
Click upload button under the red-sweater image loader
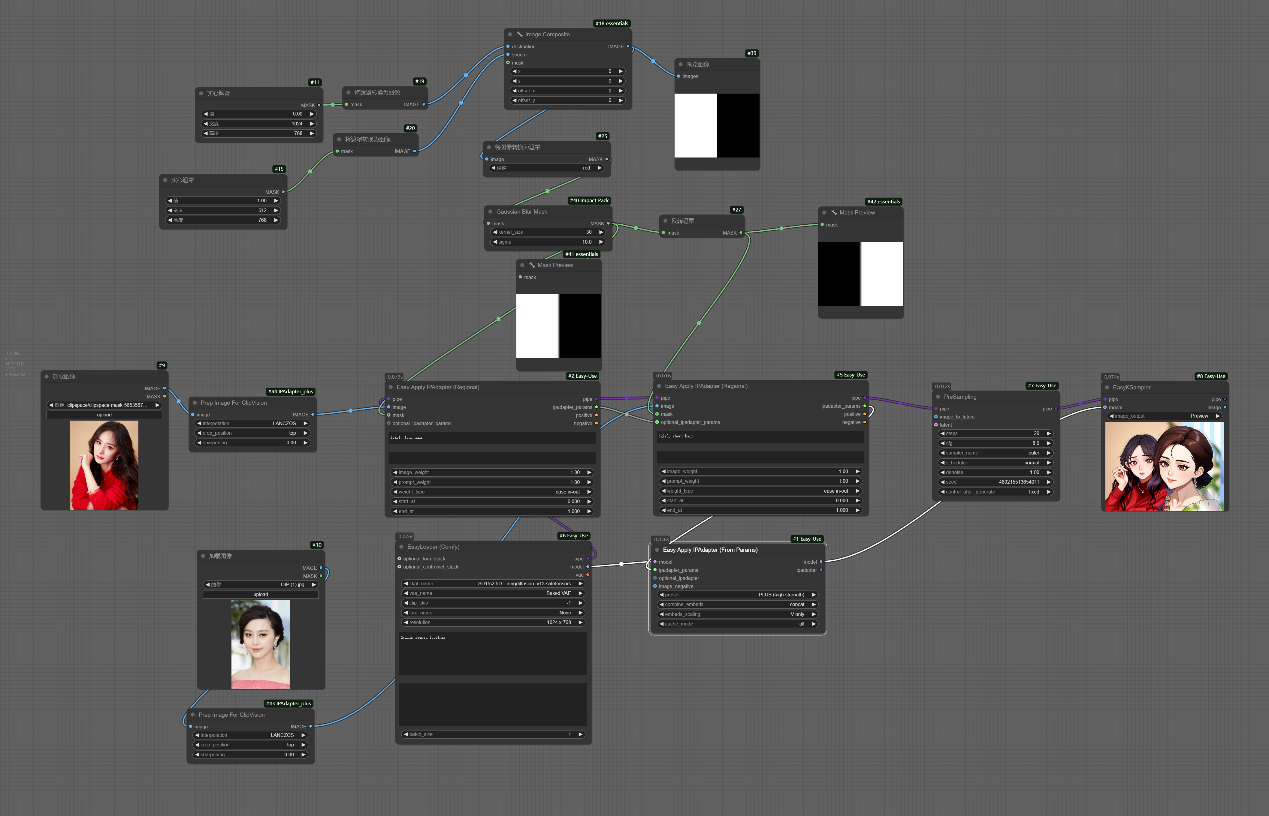click(104, 414)
